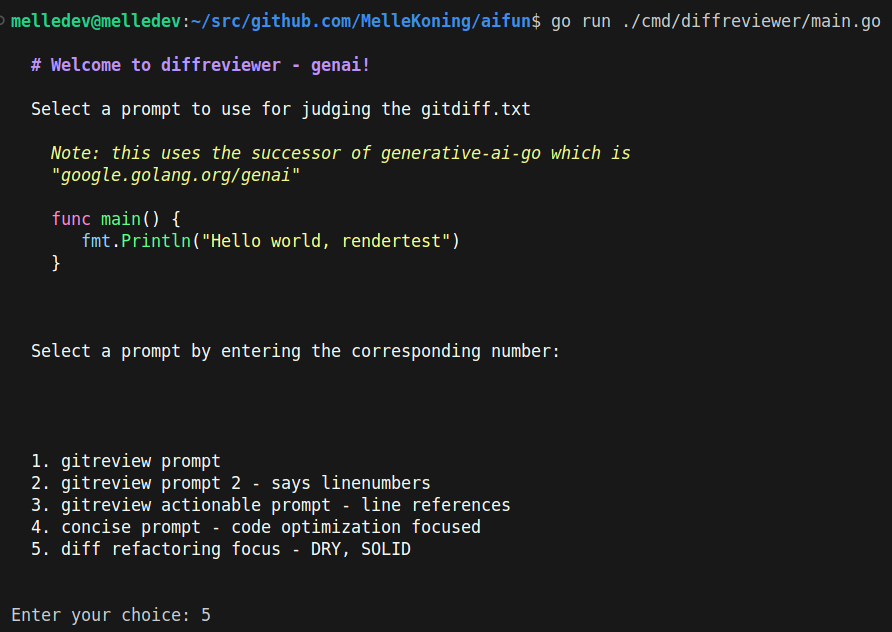This screenshot has height=632, width=892.
Task: Select diff refactoring focus DRY, SOLID
Action: click(x=221, y=549)
